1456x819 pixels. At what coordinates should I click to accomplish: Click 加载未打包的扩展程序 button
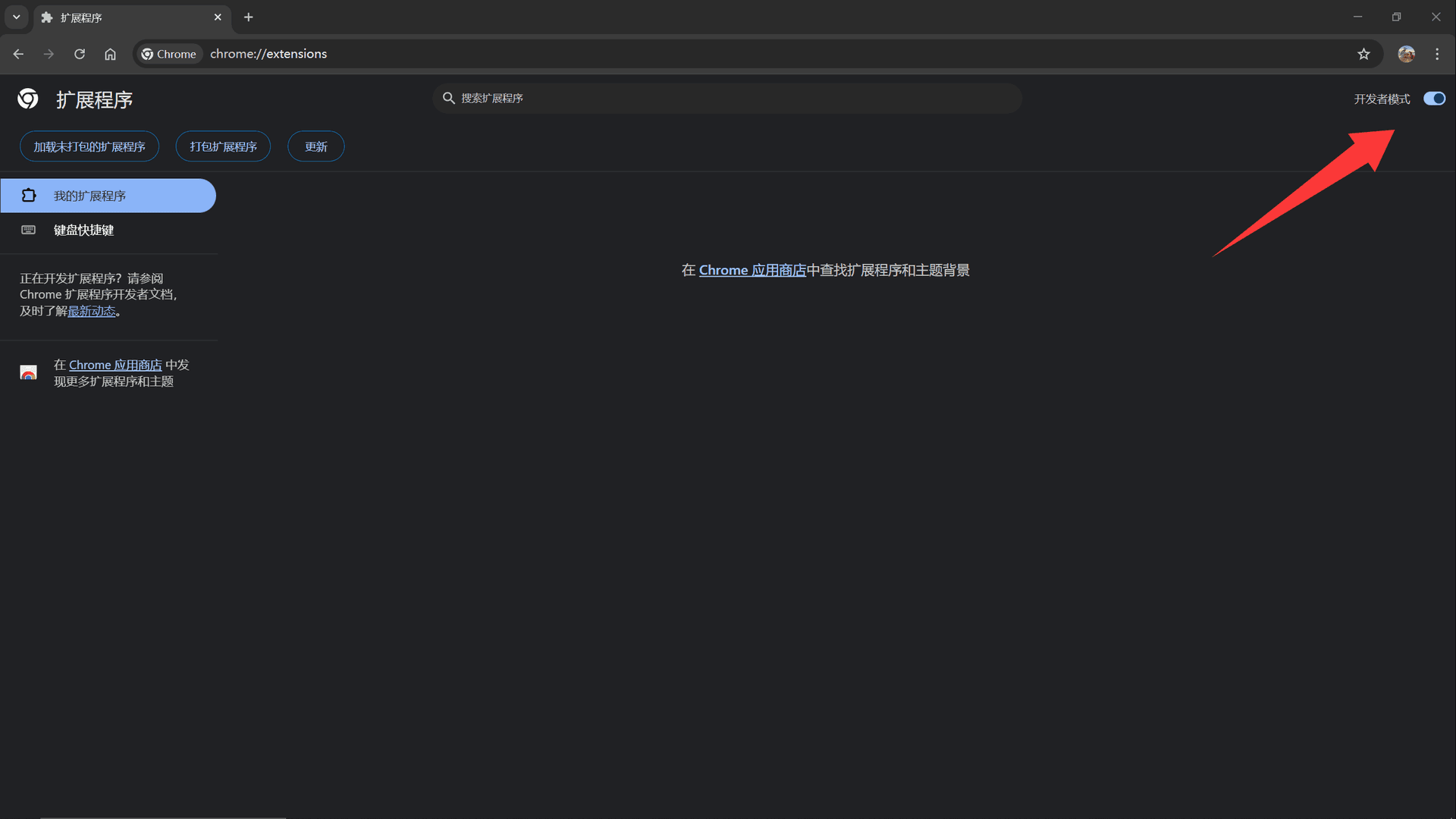[x=89, y=146]
